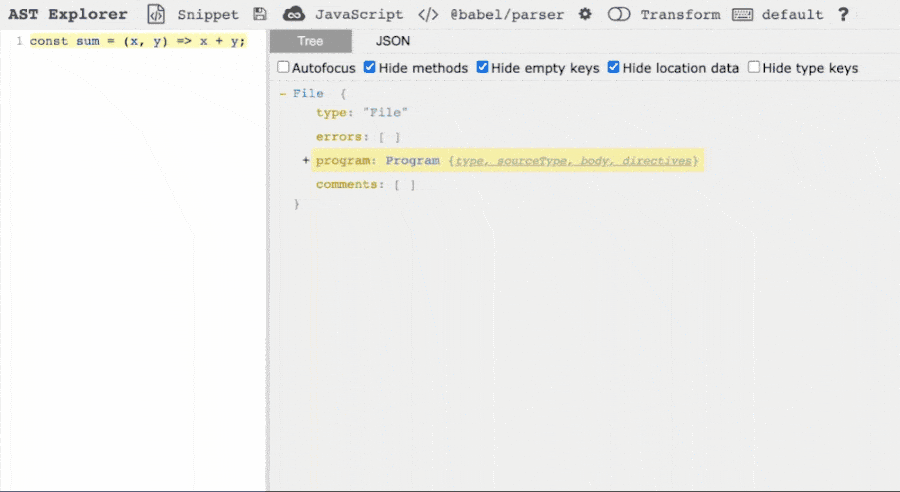900x492 pixels.
Task: Open help question mark icon
Action: coord(843,15)
